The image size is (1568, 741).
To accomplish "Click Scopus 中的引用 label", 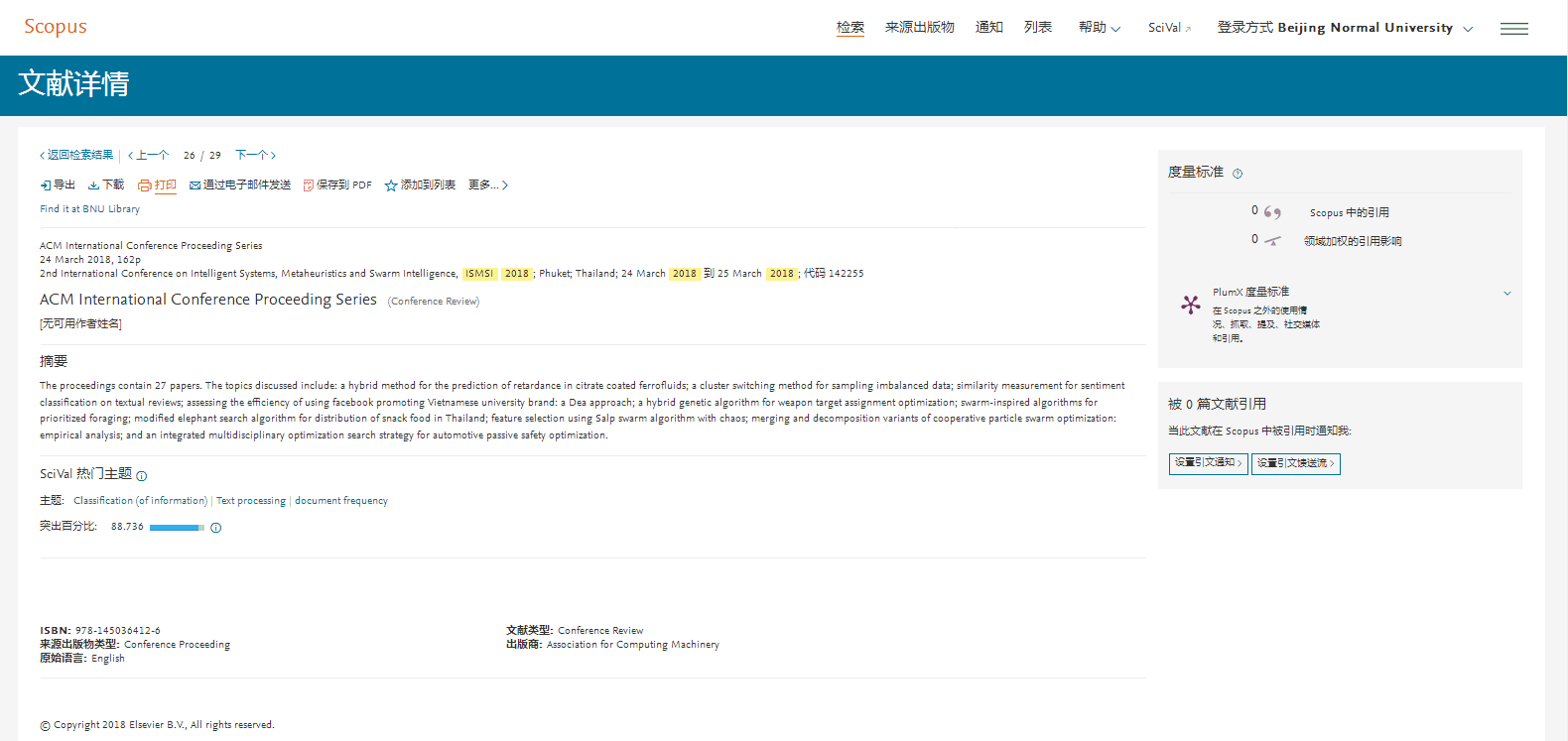I will (1350, 213).
